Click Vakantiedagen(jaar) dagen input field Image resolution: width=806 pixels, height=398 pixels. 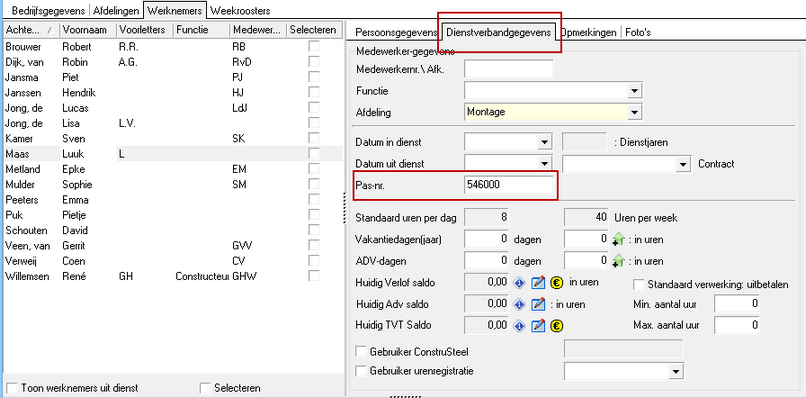[486, 239]
